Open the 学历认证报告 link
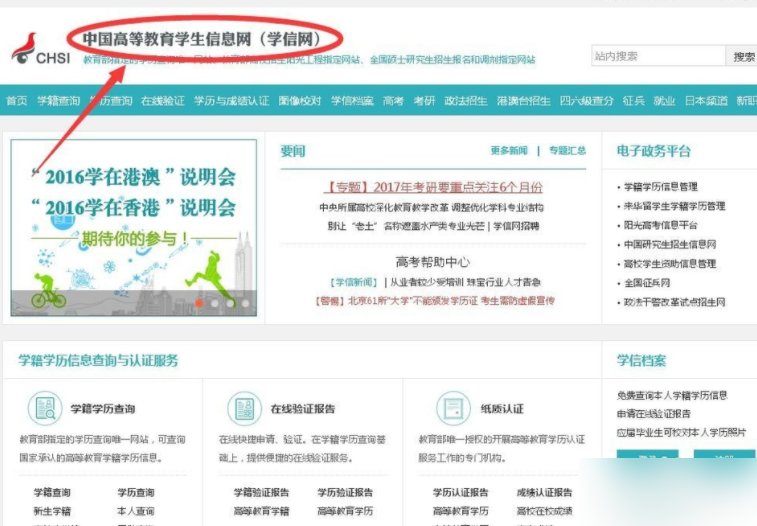This screenshot has height=526, width=757. coord(461,492)
